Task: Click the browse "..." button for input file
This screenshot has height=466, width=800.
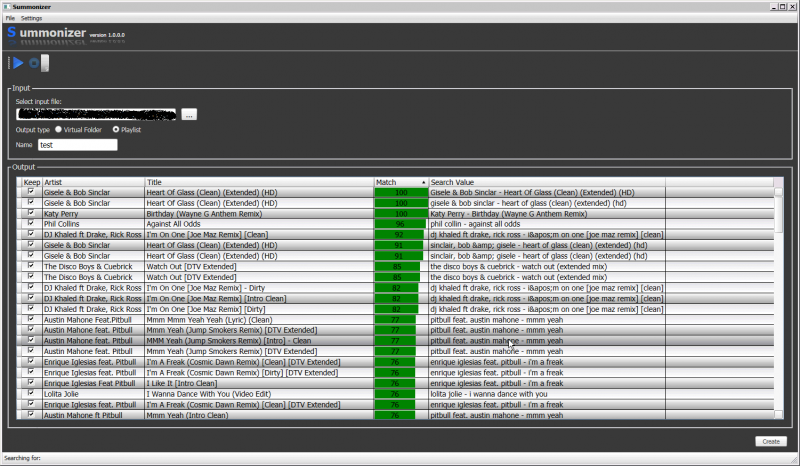Action: [189, 115]
